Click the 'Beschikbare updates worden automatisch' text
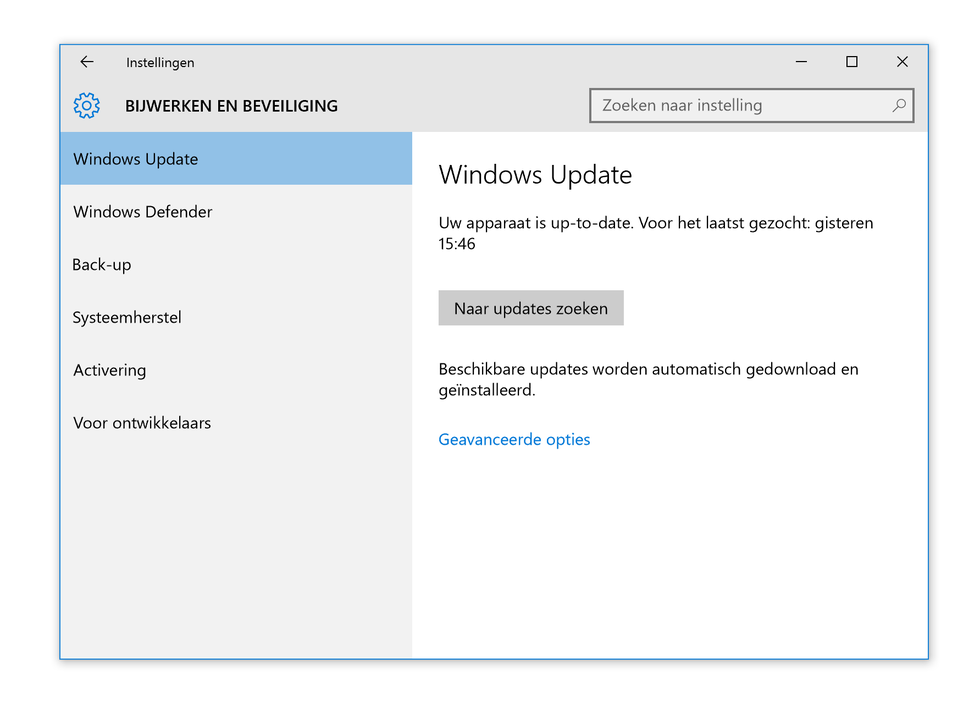Viewport: 980px width, 713px height. pos(648,379)
